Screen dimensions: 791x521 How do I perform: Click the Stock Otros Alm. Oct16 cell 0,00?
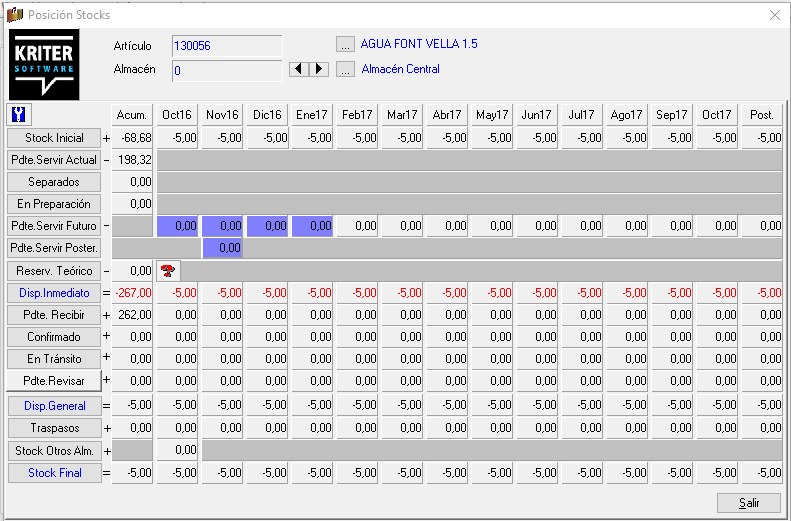click(177, 450)
